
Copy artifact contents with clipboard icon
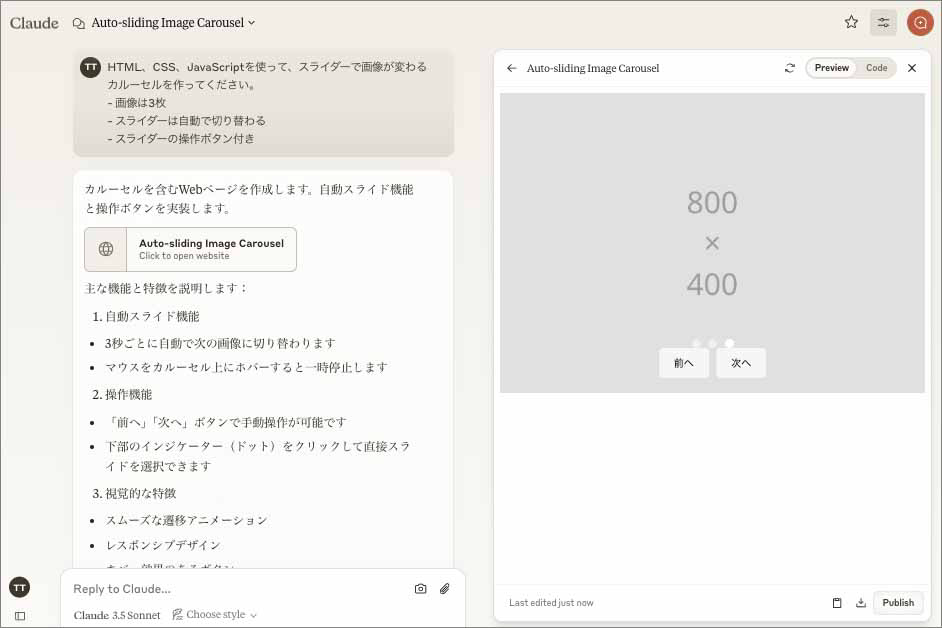tap(837, 603)
